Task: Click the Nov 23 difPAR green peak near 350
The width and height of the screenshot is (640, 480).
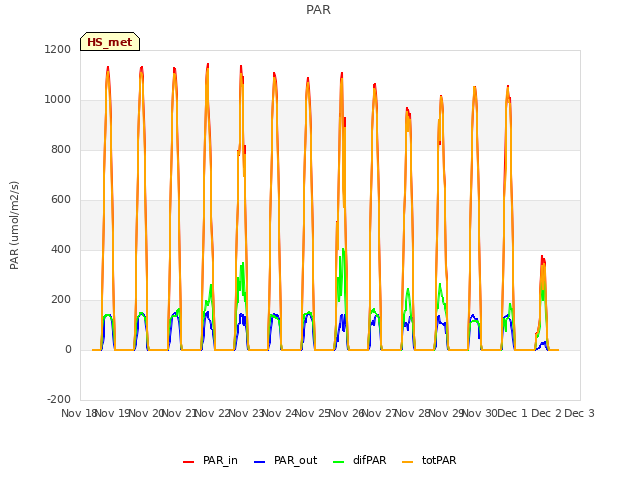Action: click(x=243, y=264)
